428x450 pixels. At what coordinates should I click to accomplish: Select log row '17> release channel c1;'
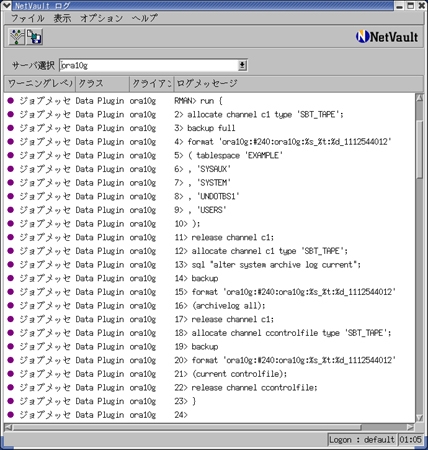tap(210, 319)
